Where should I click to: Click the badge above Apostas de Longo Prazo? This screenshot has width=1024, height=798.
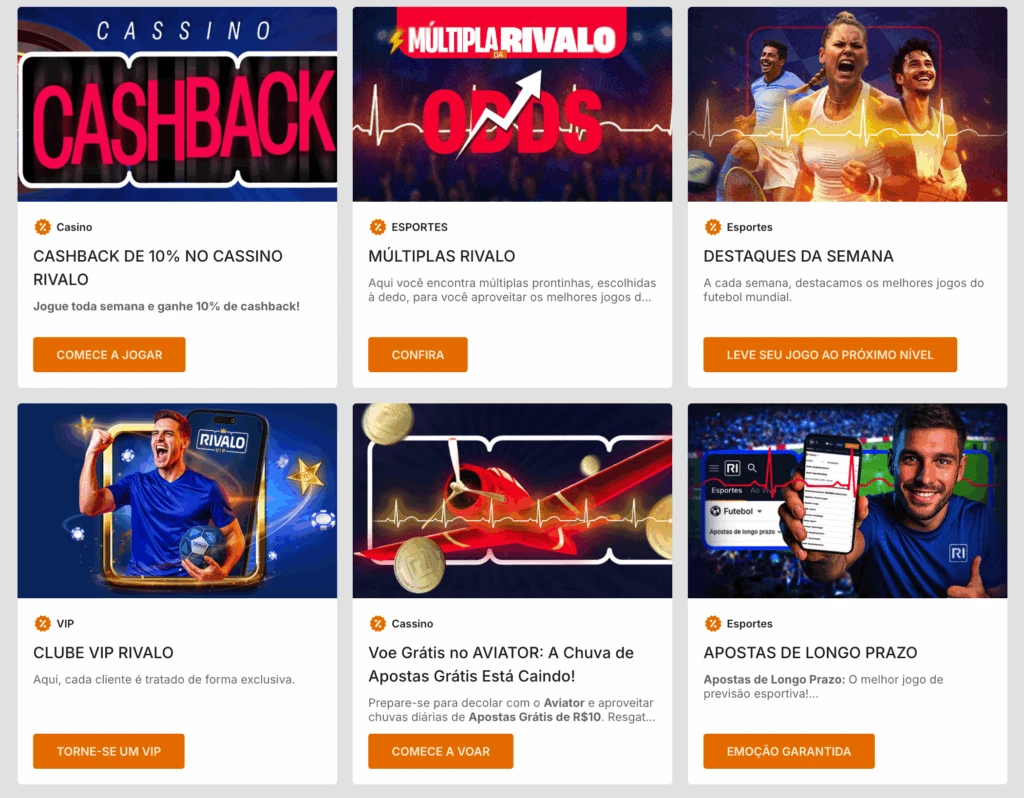[x=712, y=624]
